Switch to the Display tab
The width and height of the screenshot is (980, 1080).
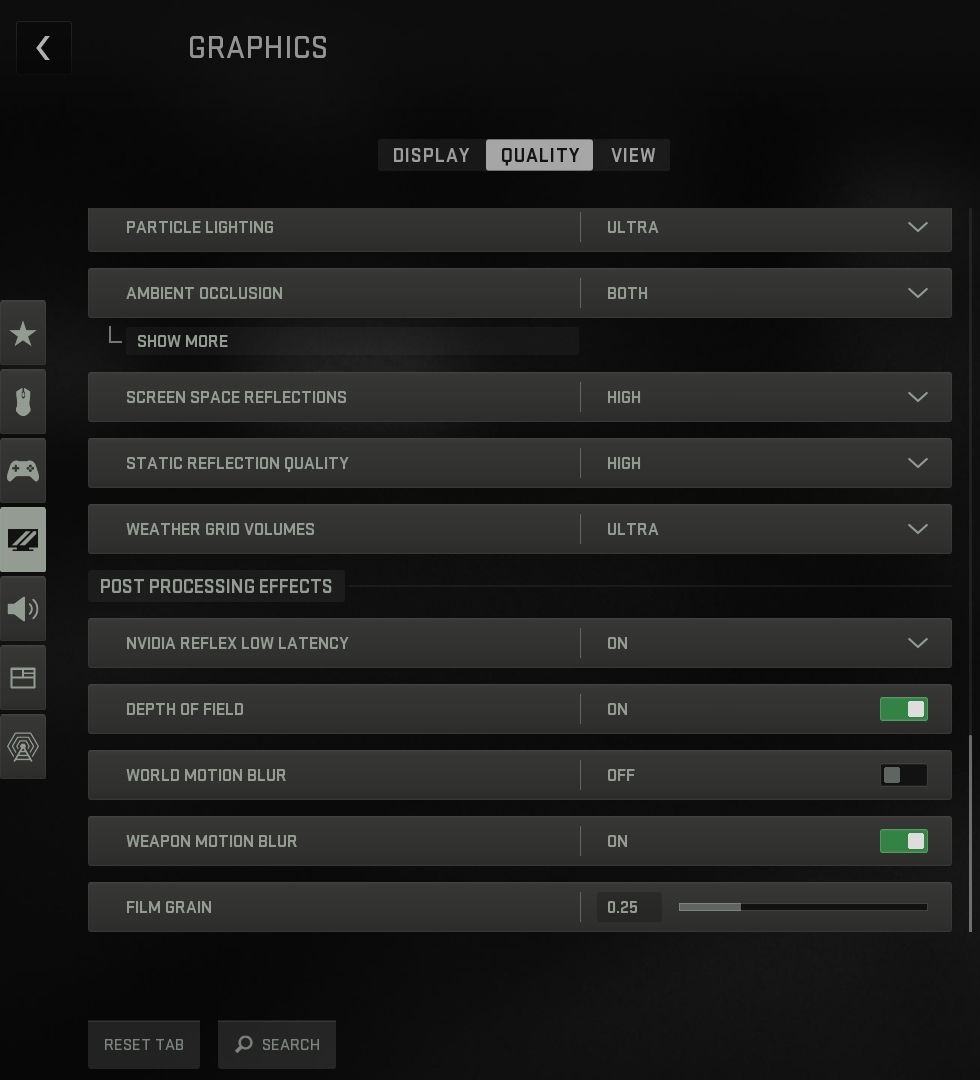tap(431, 155)
